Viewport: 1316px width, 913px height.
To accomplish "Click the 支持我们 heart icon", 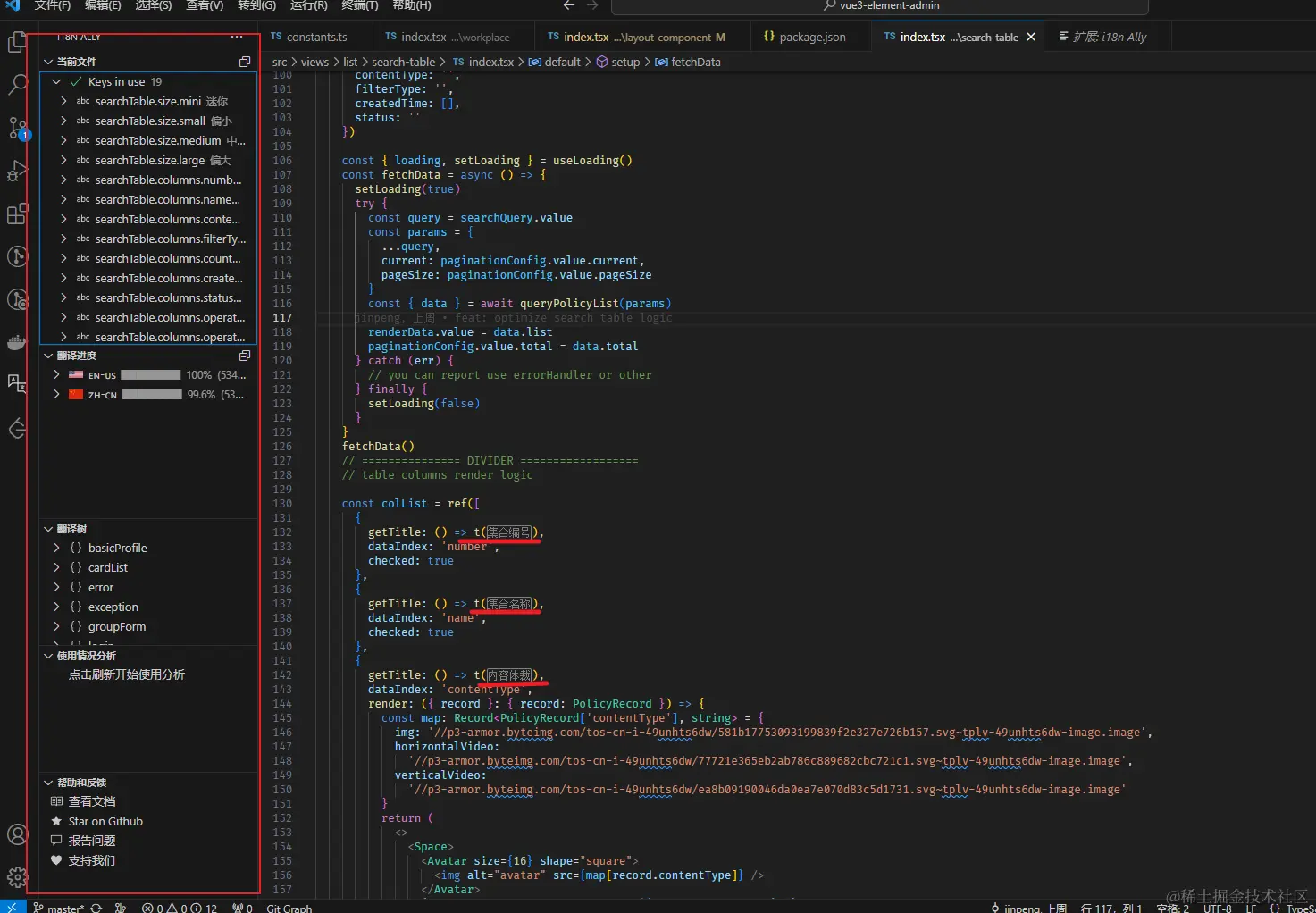I will pyautogui.click(x=56, y=860).
